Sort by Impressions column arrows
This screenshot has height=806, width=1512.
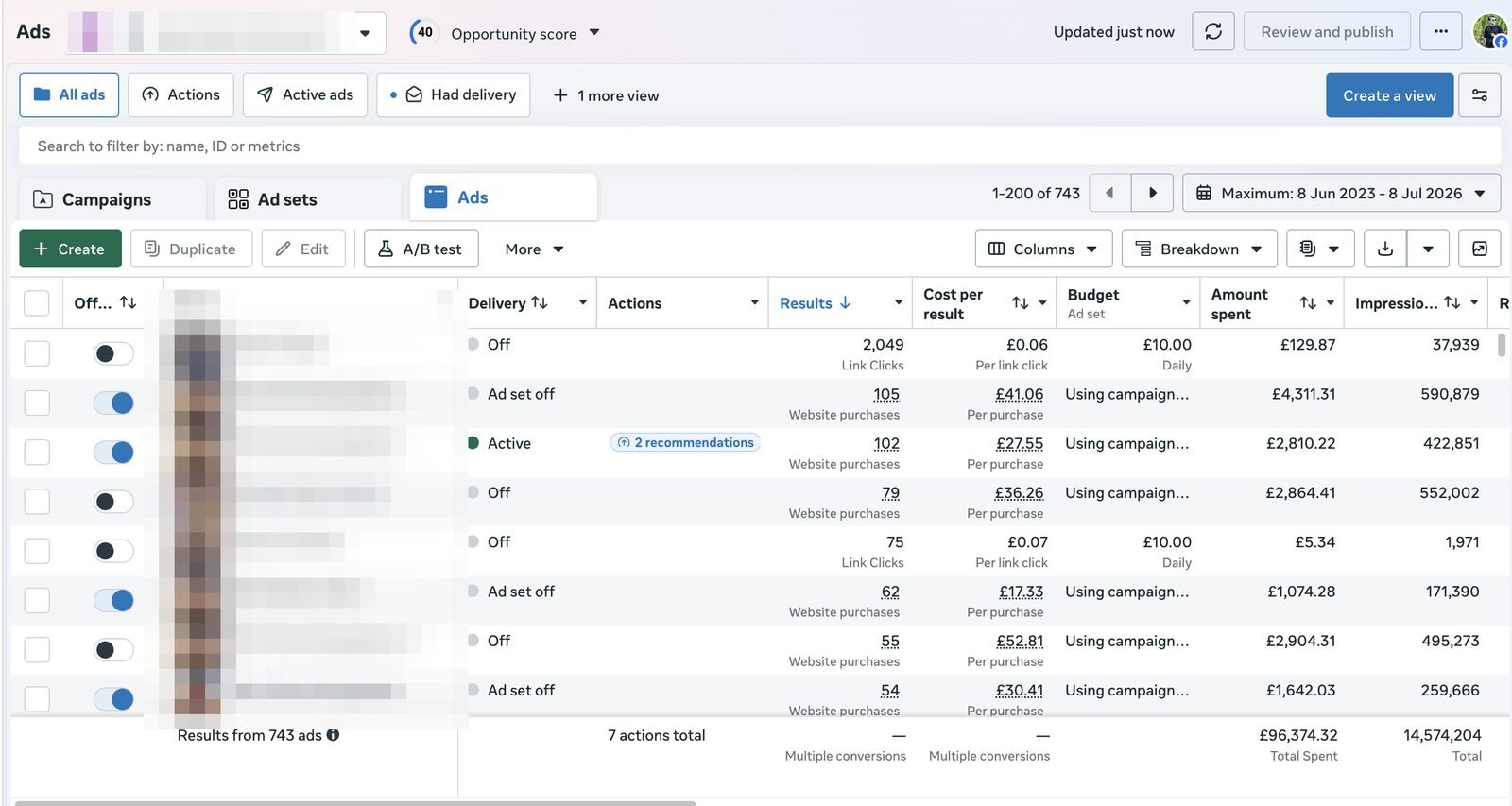[1452, 303]
